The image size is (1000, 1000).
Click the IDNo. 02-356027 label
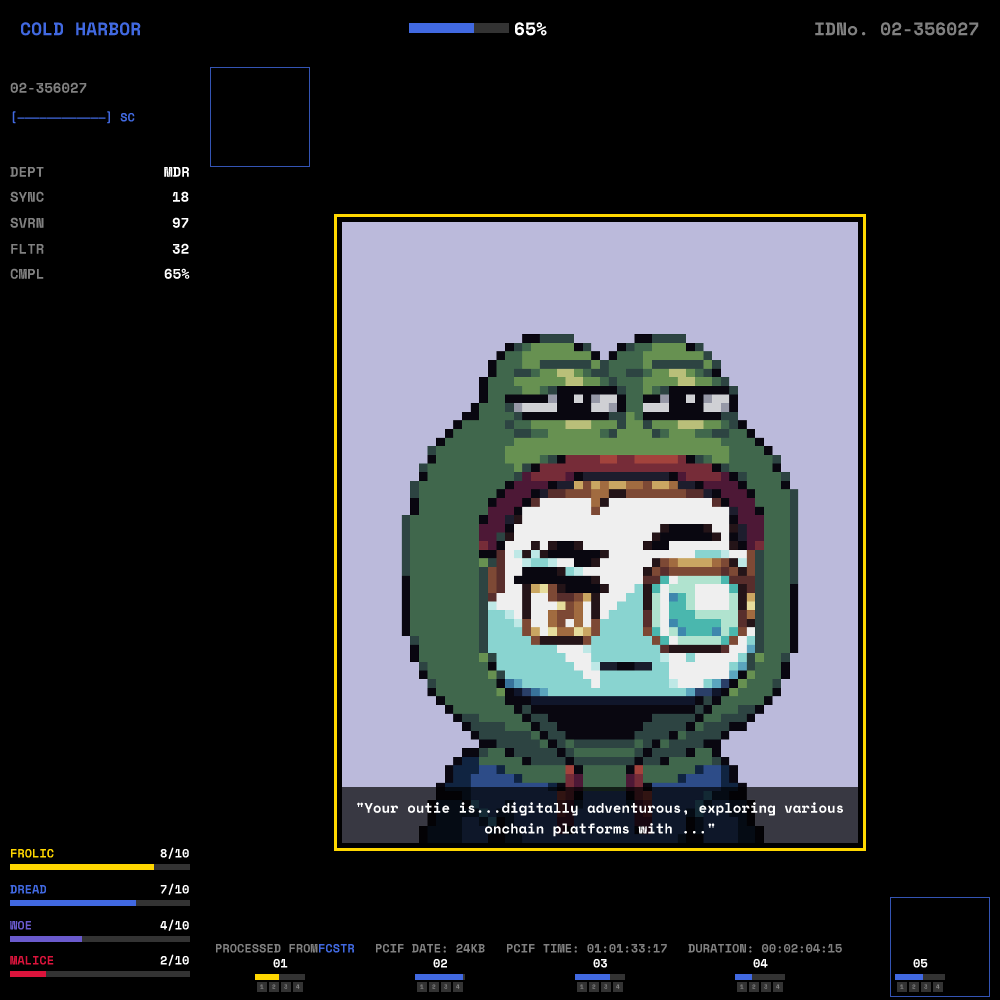pos(896,29)
